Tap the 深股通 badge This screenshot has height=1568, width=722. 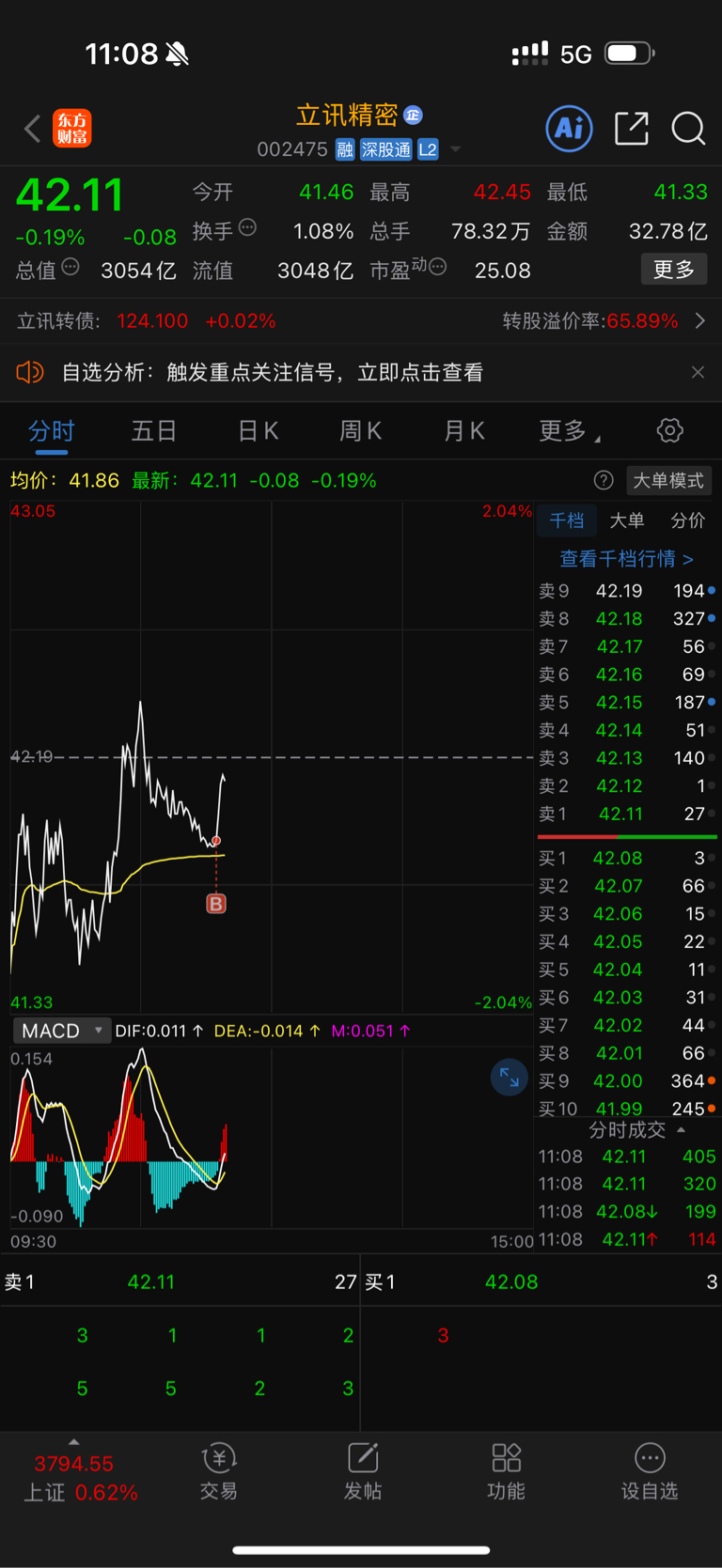[x=386, y=149]
